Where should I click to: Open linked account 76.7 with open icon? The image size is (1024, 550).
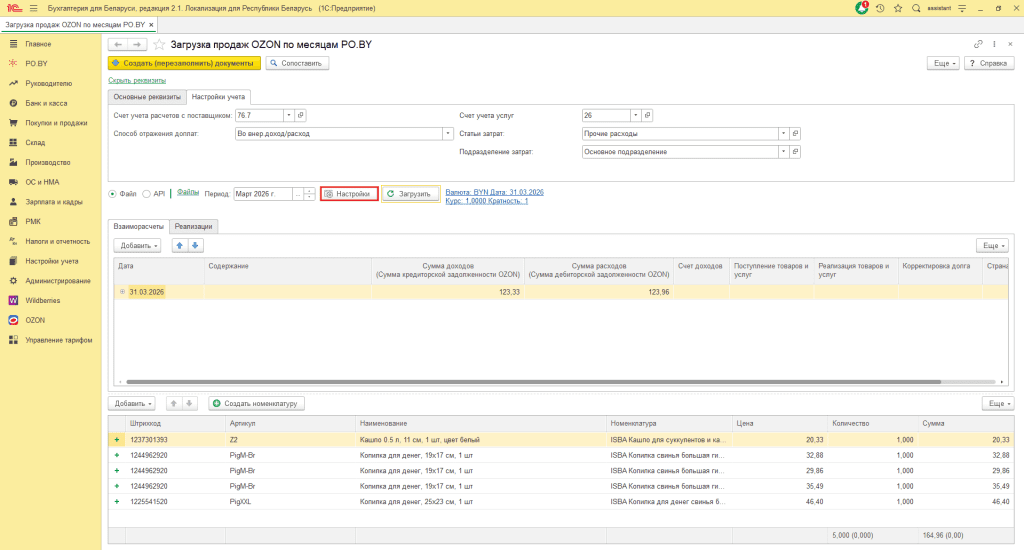click(300, 115)
